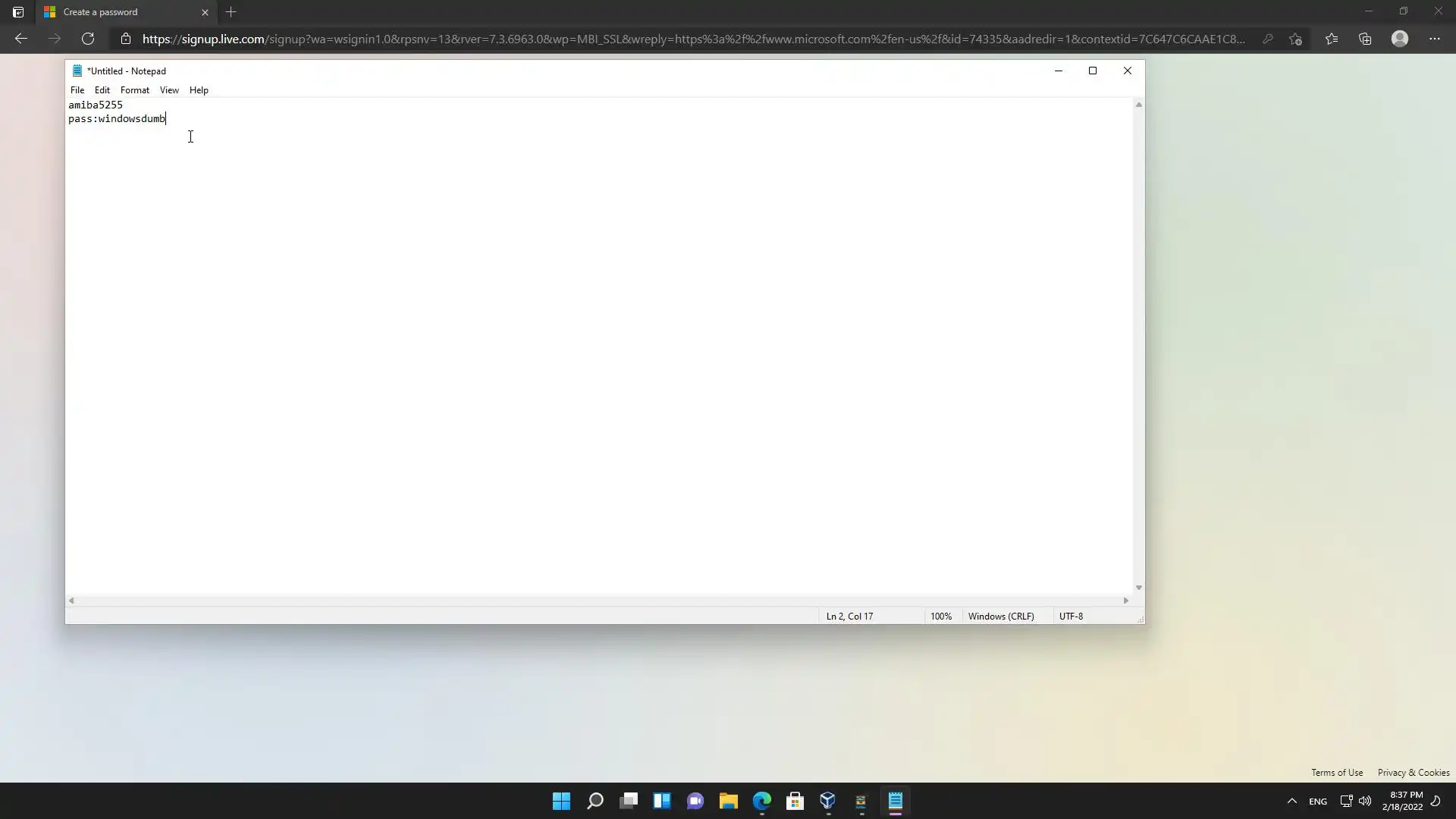Open the Format menu in Notepad
Image resolution: width=1456 pixels, height=819 pixels.
pos(134,89)
